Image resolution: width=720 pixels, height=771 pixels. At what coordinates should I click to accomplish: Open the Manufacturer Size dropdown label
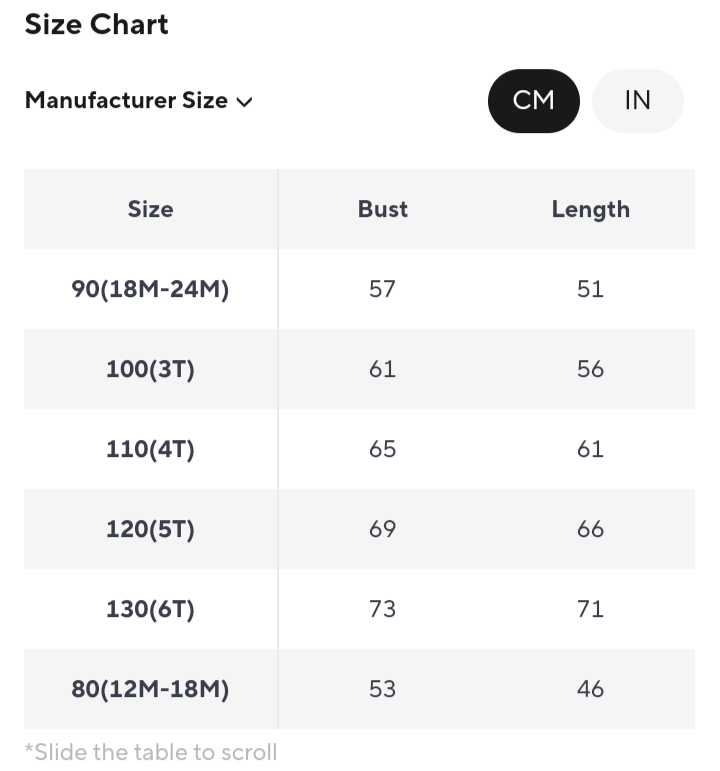[x=126, y=101]
